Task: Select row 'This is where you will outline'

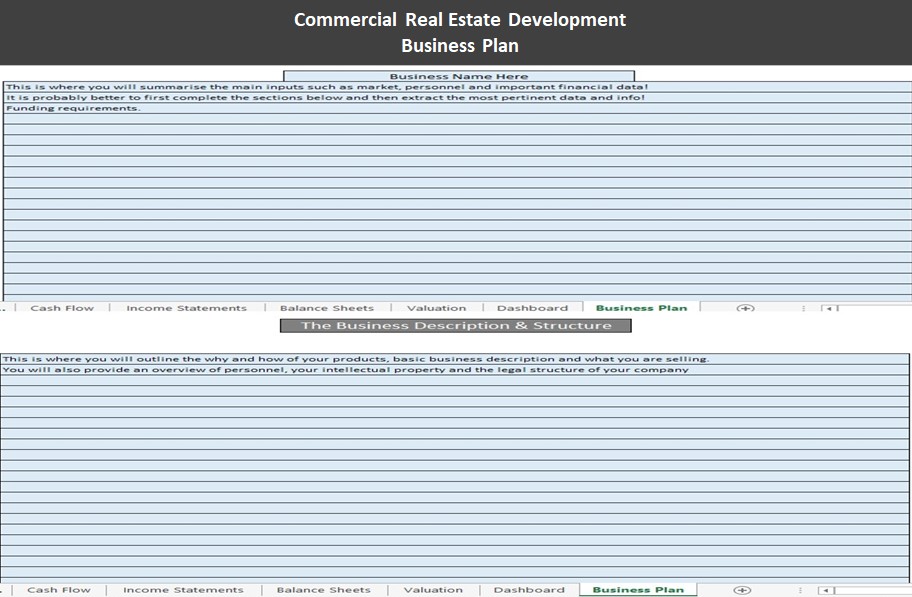Action: click(455, 359)
